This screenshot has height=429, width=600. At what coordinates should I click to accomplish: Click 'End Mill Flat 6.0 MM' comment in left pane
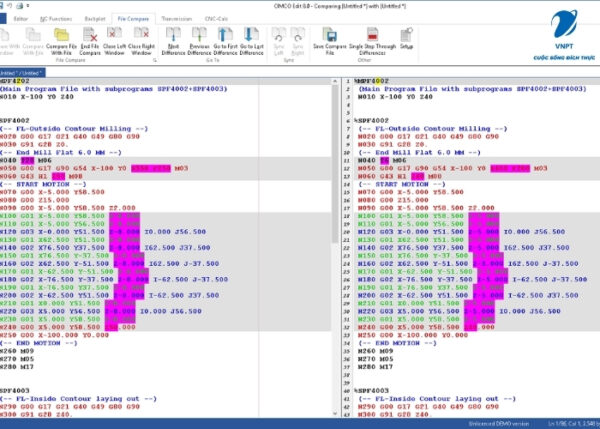coord(60,152)
